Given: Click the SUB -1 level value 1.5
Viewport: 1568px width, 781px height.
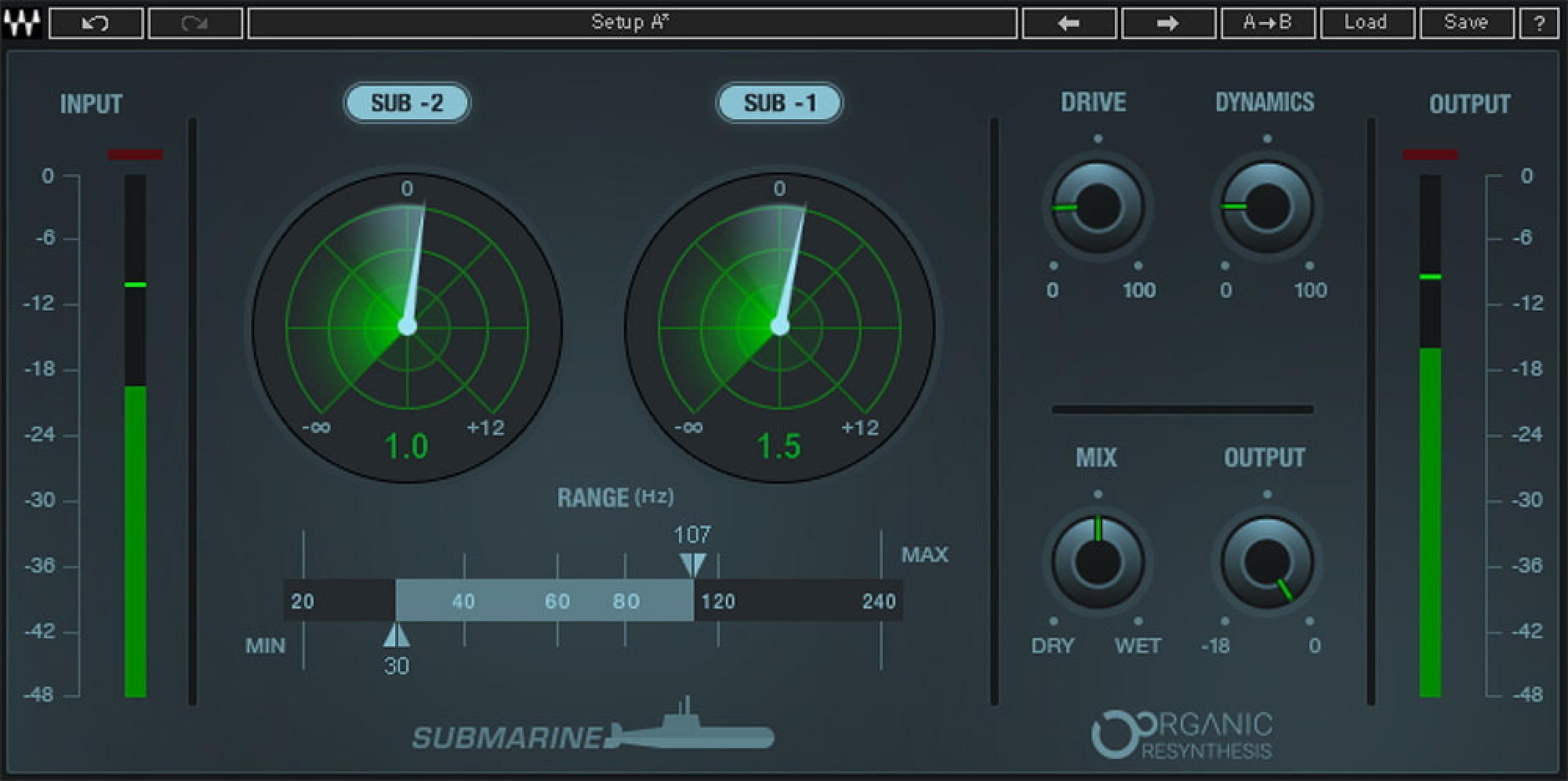Looking at the screenshot, I should [x=780, y=445].
